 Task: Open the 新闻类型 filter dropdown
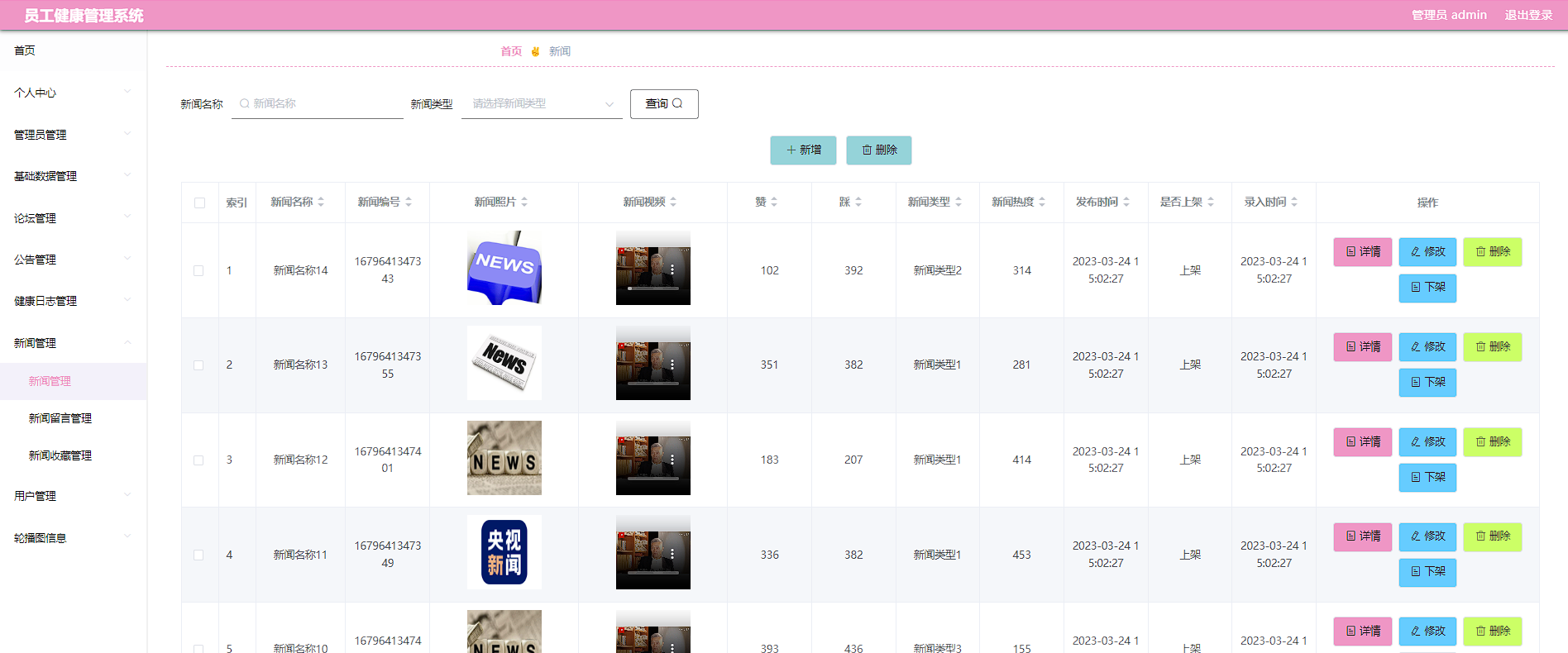click(x=542, y=104)
